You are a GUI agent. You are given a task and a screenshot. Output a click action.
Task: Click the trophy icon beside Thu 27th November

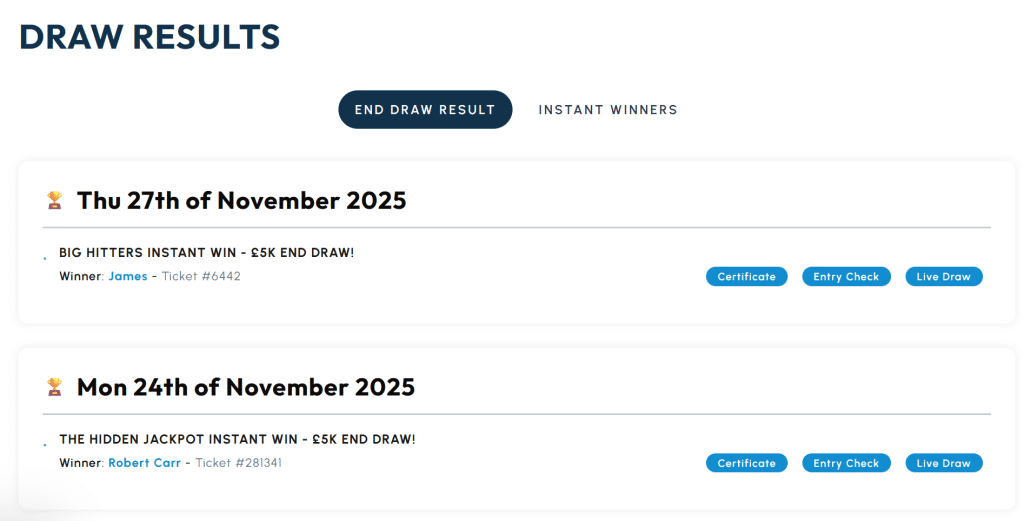pyautogui.click(x=54, y=200)
